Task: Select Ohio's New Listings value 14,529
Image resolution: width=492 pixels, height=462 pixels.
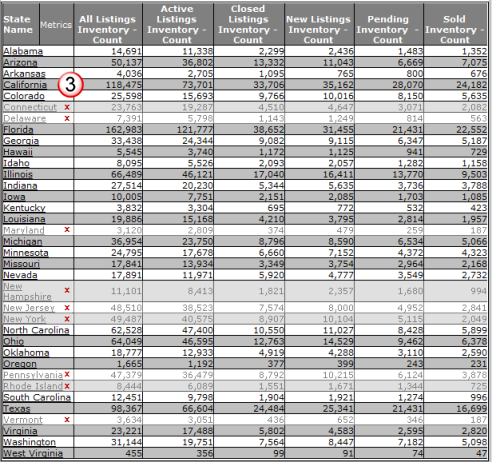Action: [x=338, y=341]
